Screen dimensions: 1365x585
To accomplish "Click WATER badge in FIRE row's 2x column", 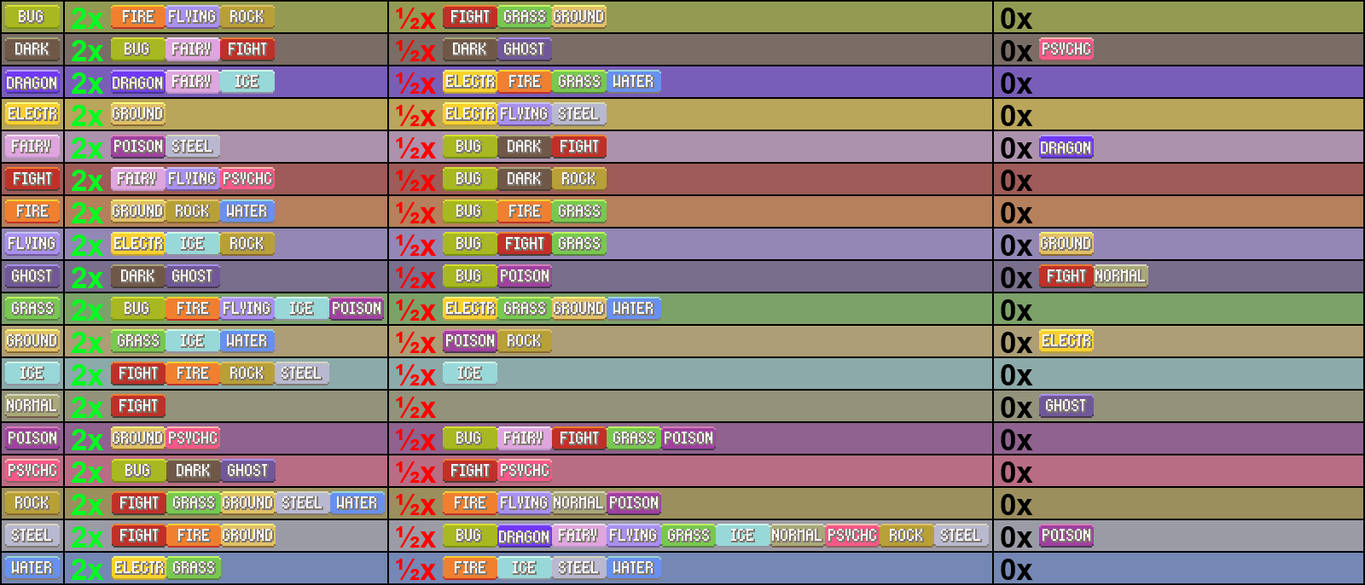I will click(x=247, y=211).
